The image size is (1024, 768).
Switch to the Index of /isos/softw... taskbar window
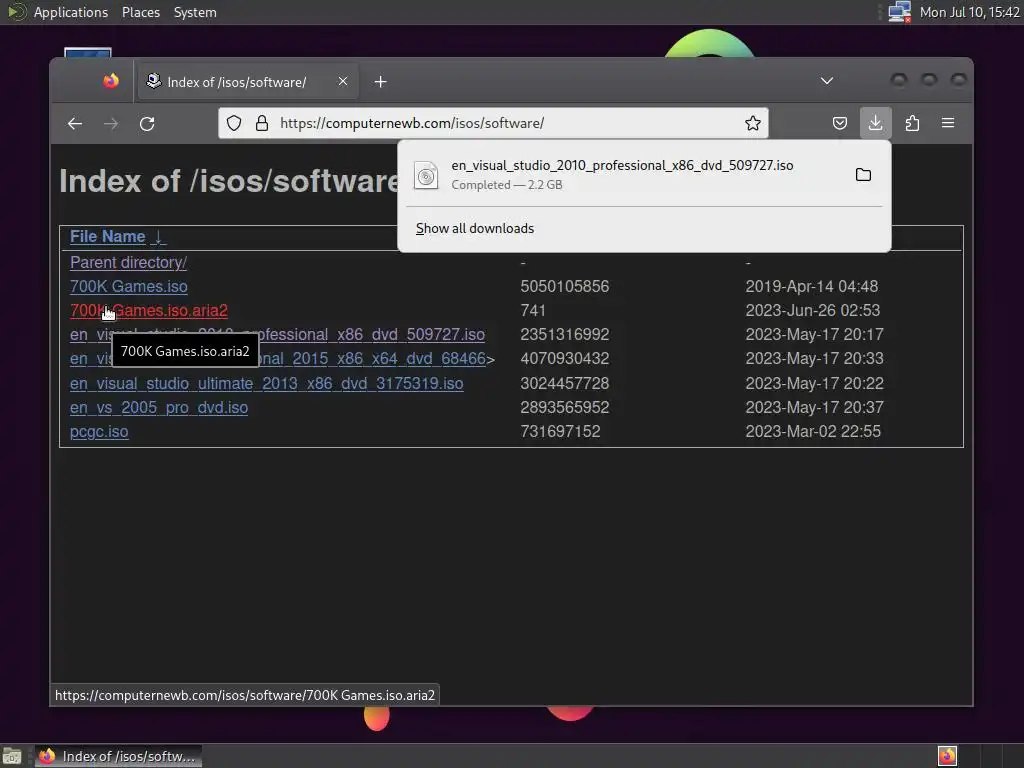(x=118, y=756)
